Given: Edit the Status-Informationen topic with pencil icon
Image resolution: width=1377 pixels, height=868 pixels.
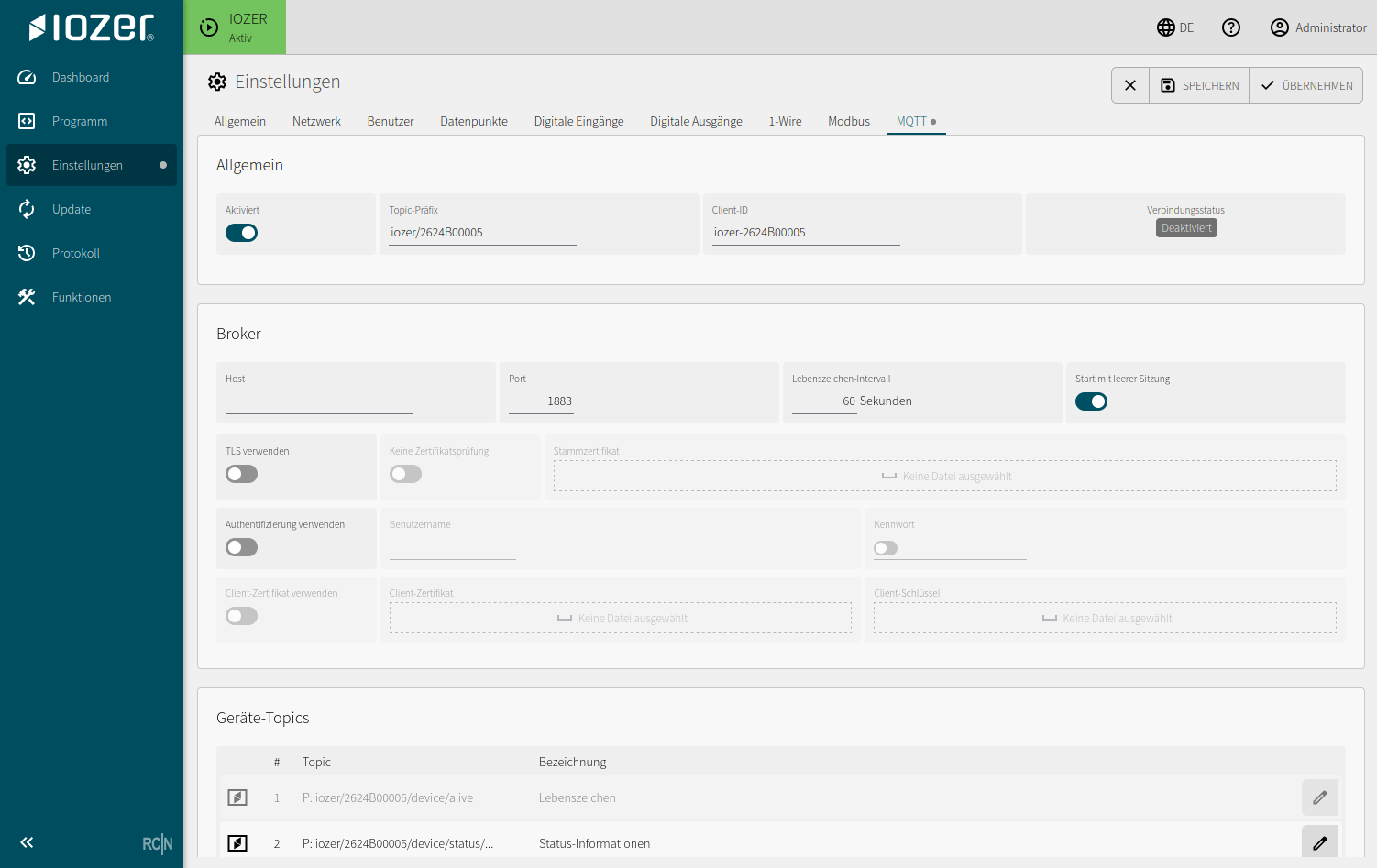Looking at the screenshot, I should pos(1320,842).
